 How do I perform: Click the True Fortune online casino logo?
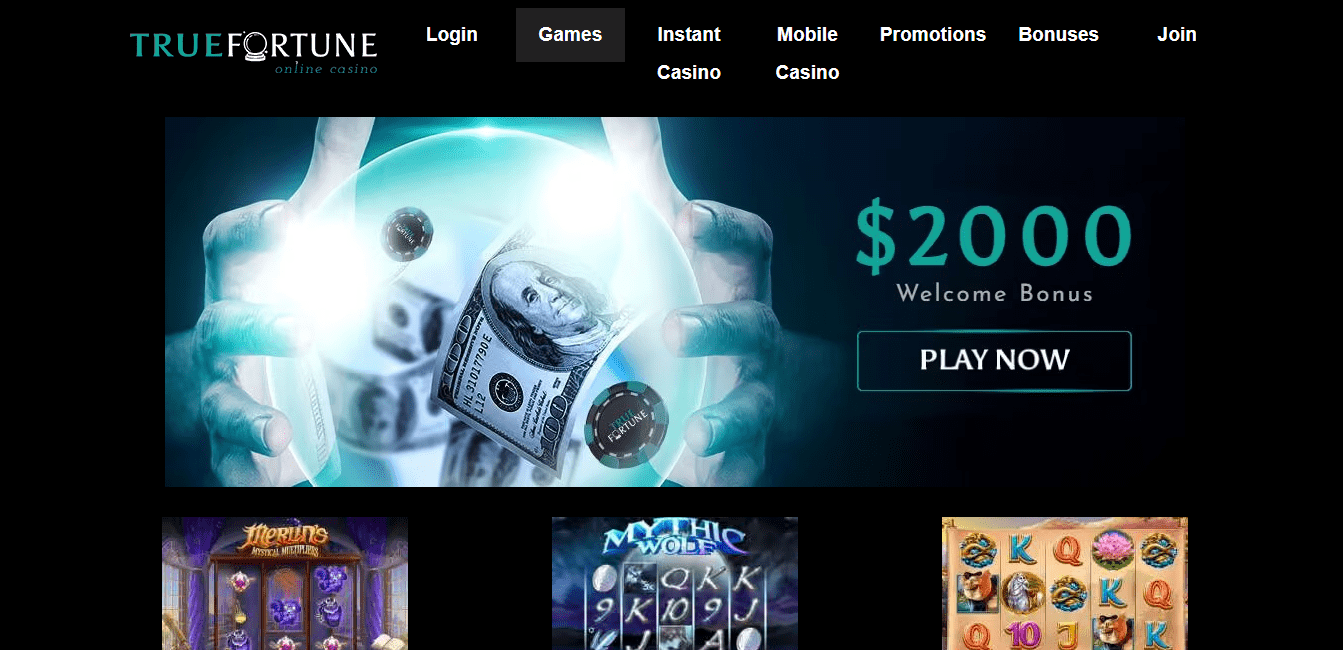pyautogui.click(x=254, y=53)
